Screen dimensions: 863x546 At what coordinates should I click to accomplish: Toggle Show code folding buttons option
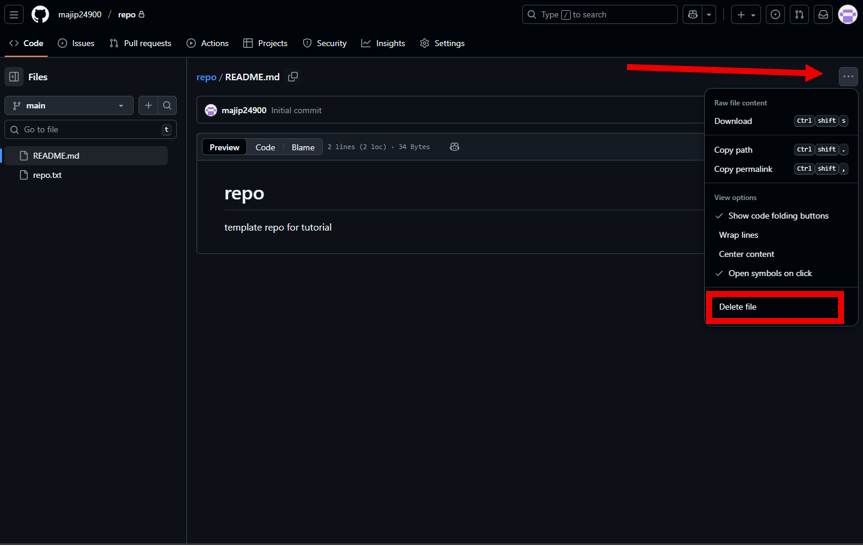[781, 216]
